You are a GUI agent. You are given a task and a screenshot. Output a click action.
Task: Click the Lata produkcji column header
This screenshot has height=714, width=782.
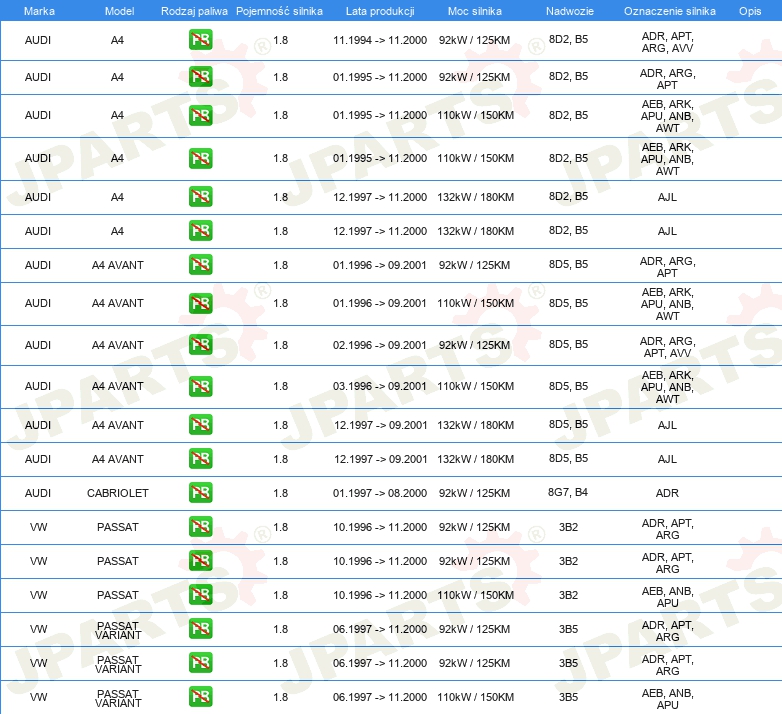pyautogui.click(x=380, y=11)
